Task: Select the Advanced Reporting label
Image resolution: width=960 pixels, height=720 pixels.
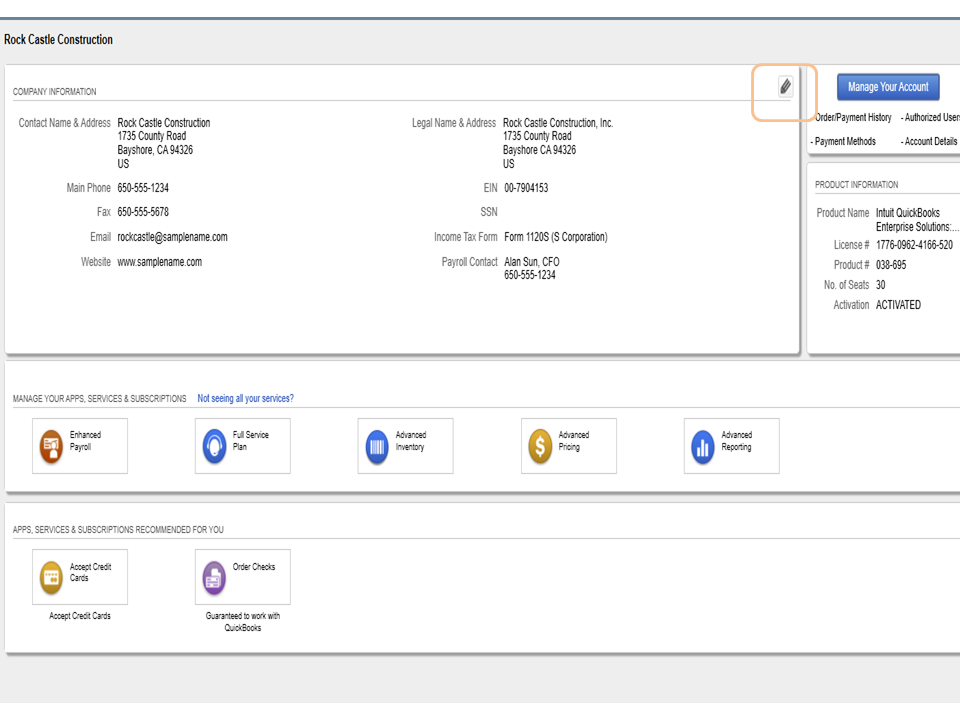Action: click(x=737, y=441)
